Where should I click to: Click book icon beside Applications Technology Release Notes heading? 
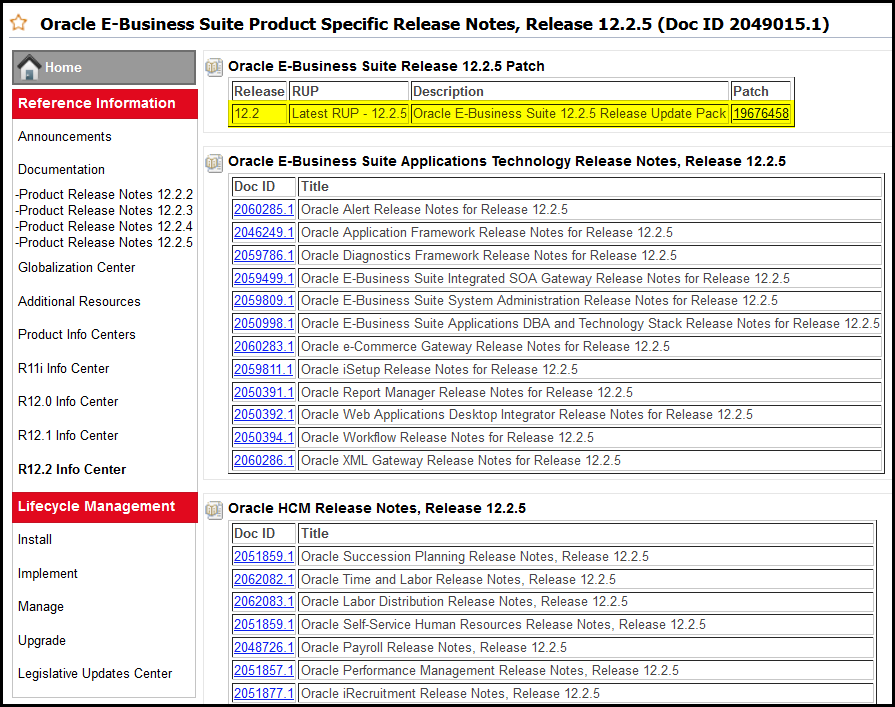214,163
